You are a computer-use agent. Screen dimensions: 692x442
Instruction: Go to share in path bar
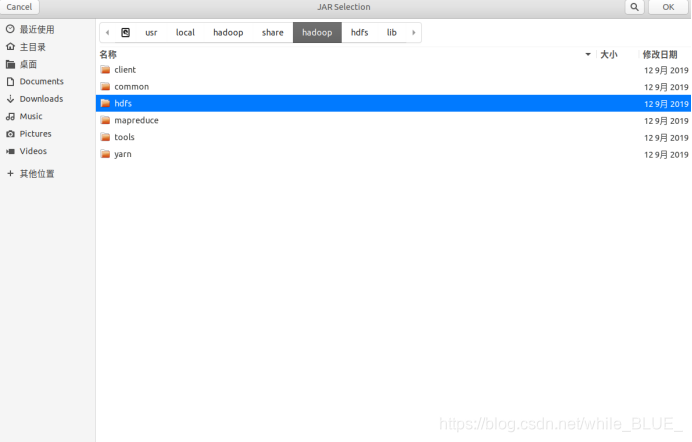tap(272, 33)
